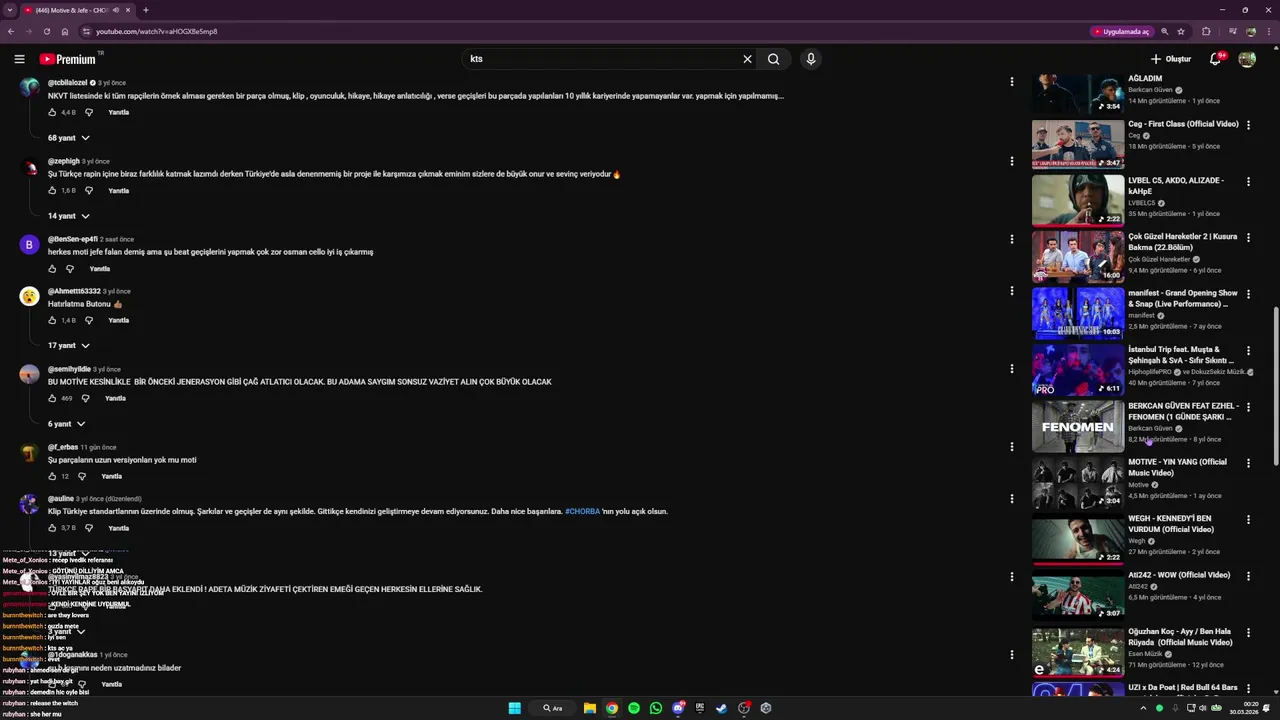
Task: Open YouTube notifications bell
Action: [x=1215, y=59]
